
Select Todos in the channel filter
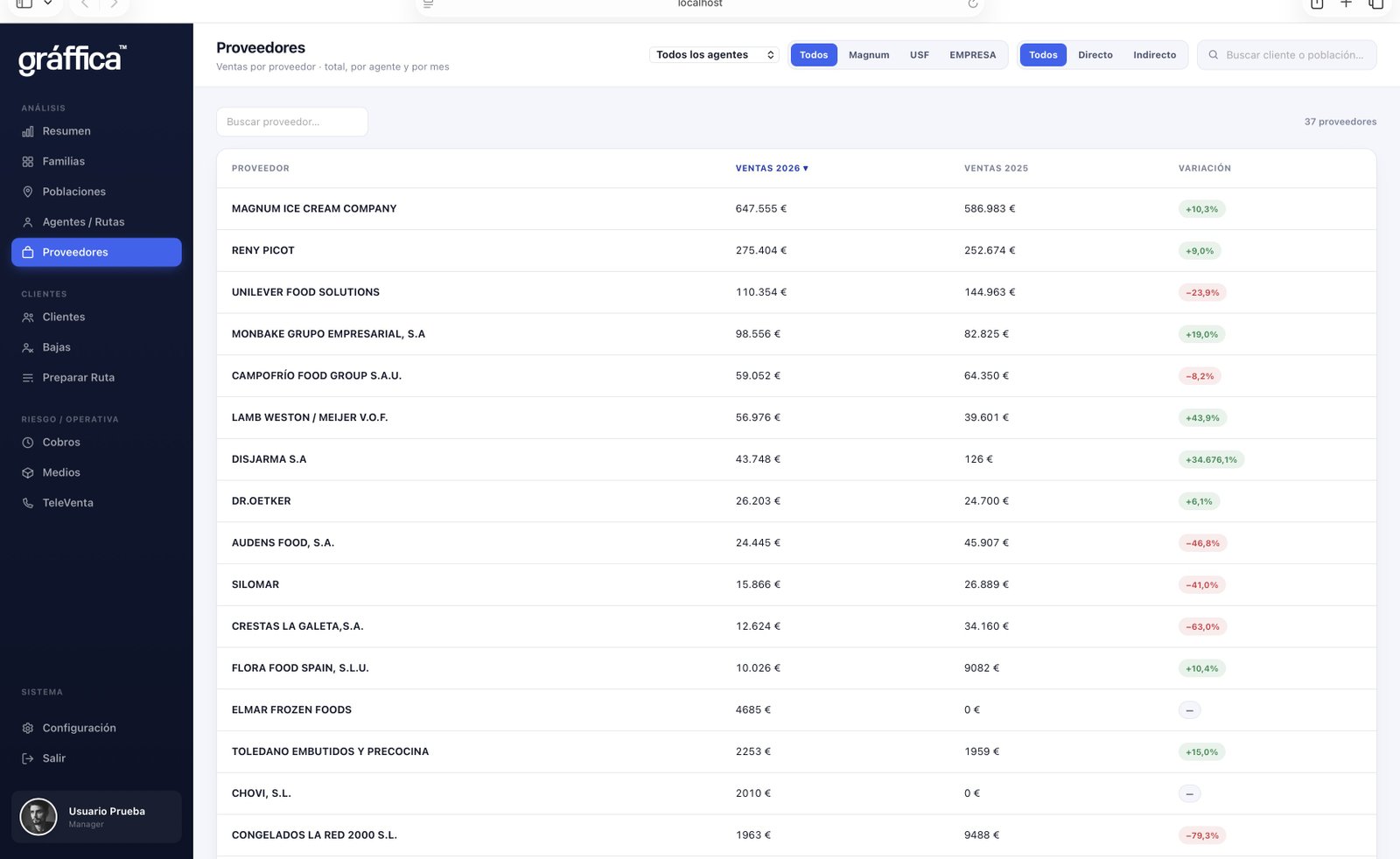pos(1043,55)
